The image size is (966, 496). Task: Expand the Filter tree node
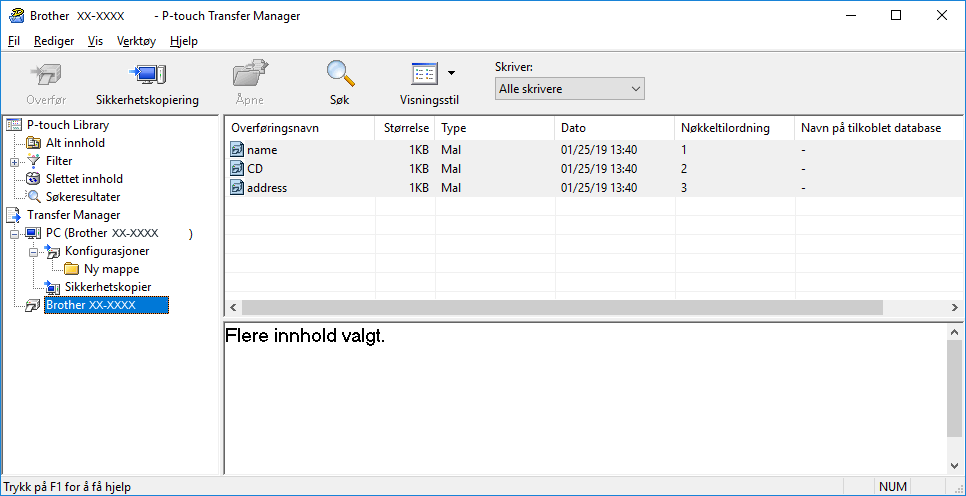point(14,161)
